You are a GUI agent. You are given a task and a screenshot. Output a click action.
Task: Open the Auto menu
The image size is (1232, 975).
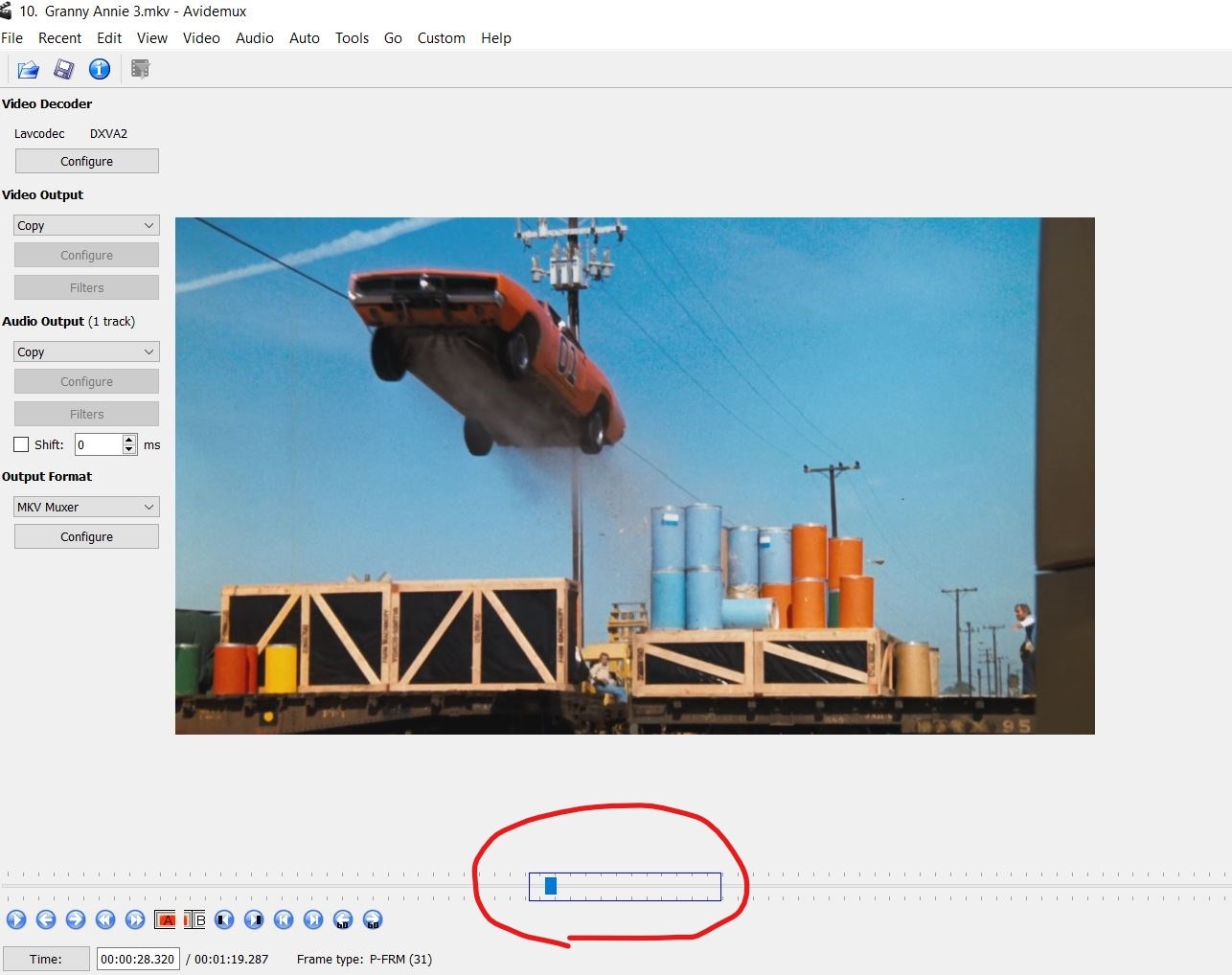pos(305,38)
